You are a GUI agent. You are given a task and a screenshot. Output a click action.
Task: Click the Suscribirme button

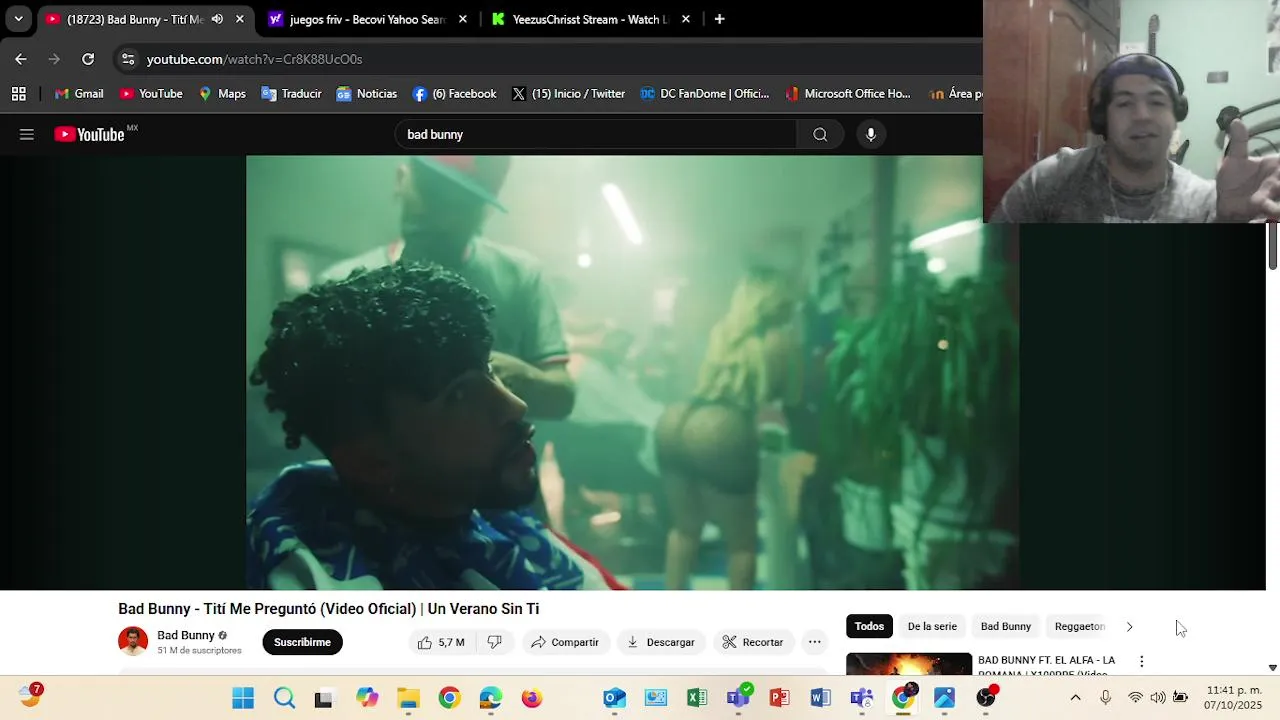tap(302, 642)
